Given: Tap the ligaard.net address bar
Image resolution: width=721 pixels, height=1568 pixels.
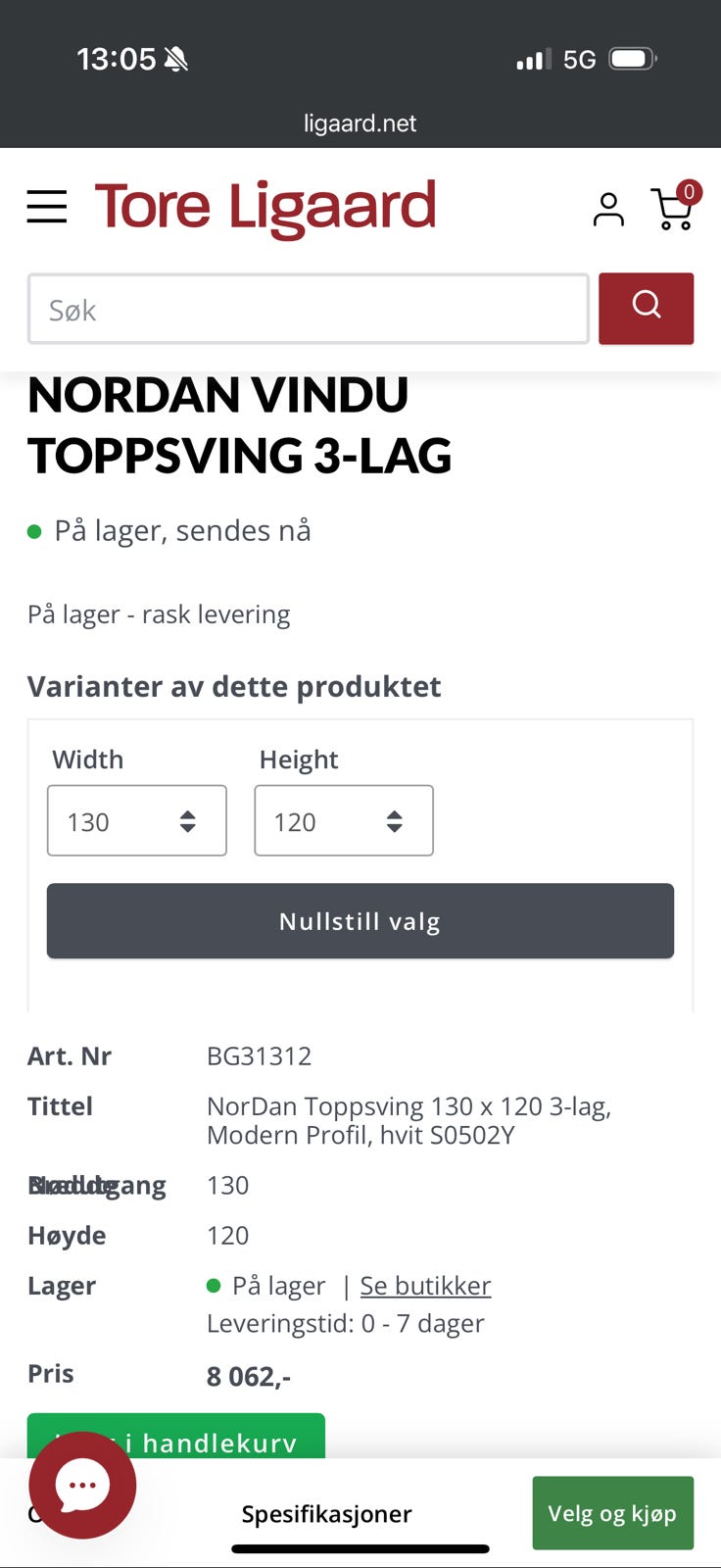Looking at the screenshot, I should (360, 123).
